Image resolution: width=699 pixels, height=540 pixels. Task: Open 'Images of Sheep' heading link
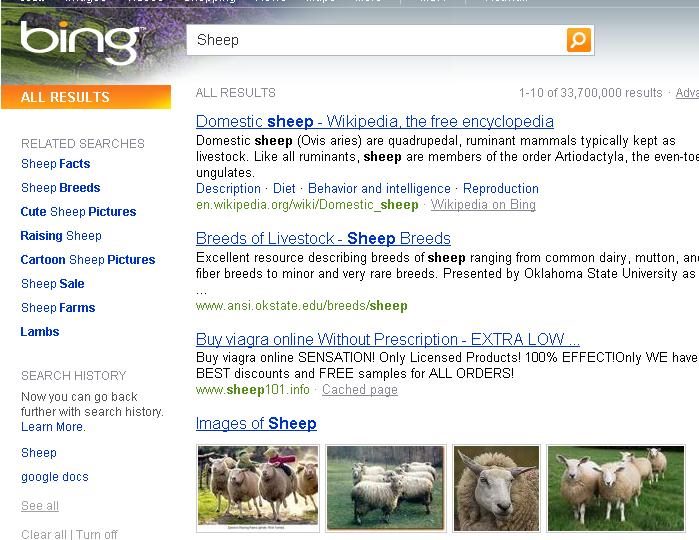[x=256, y=423]
